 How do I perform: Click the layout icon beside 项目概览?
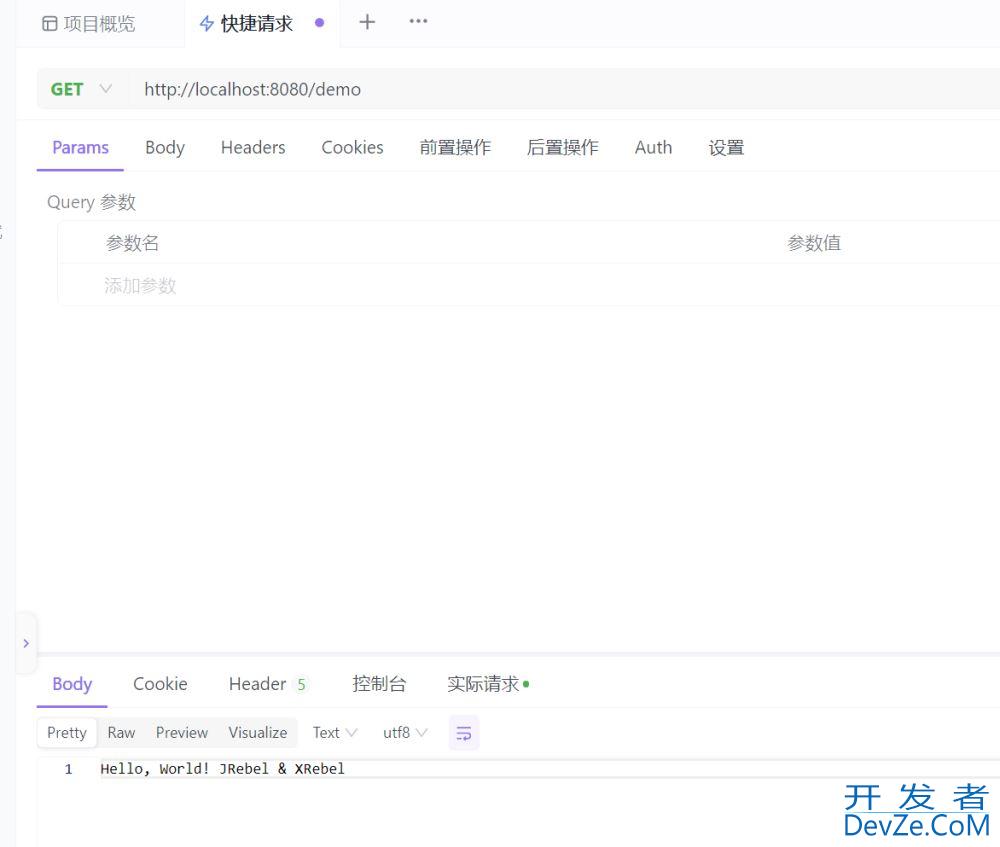(49, 24)
